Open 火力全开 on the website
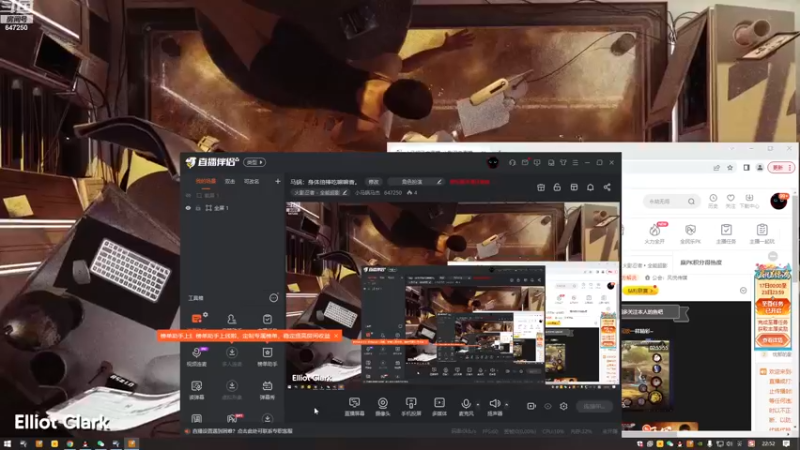This screenshot has width=800, height=450. click(655, 234)
